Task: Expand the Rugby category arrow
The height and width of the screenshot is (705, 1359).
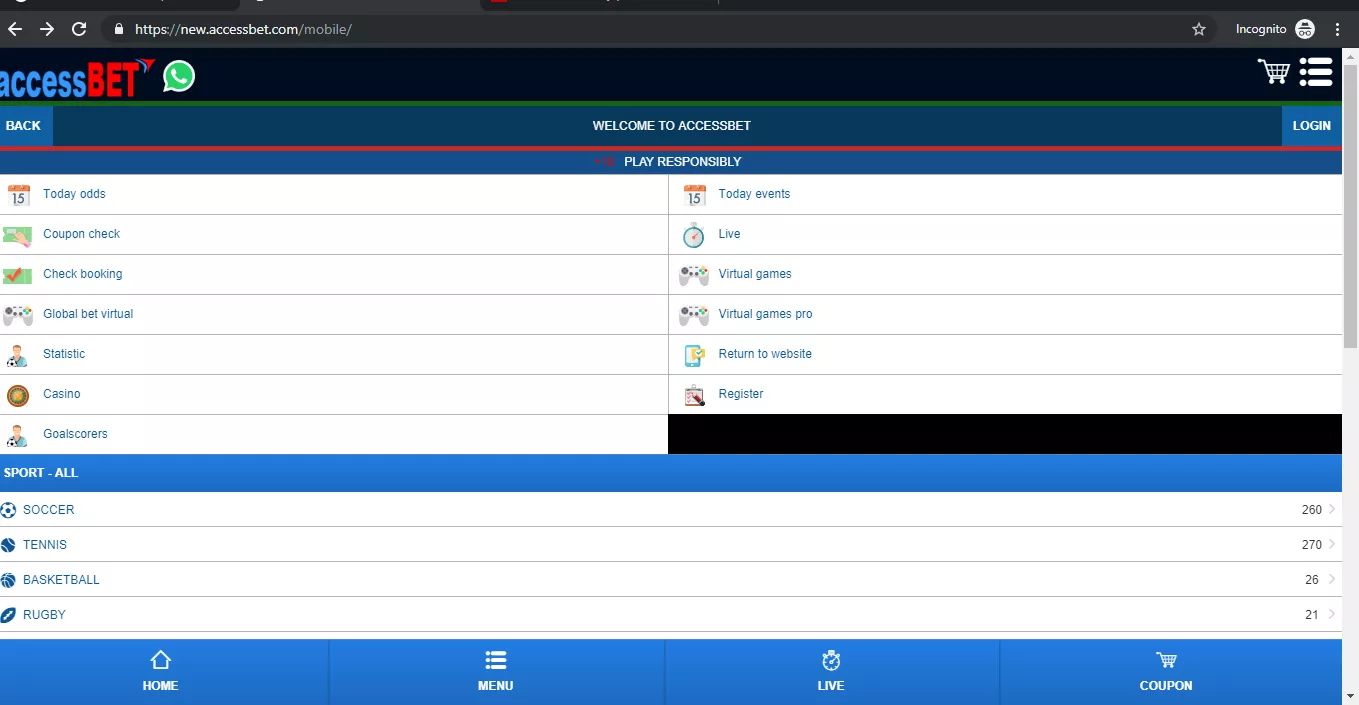Action: click(1332, 615)
